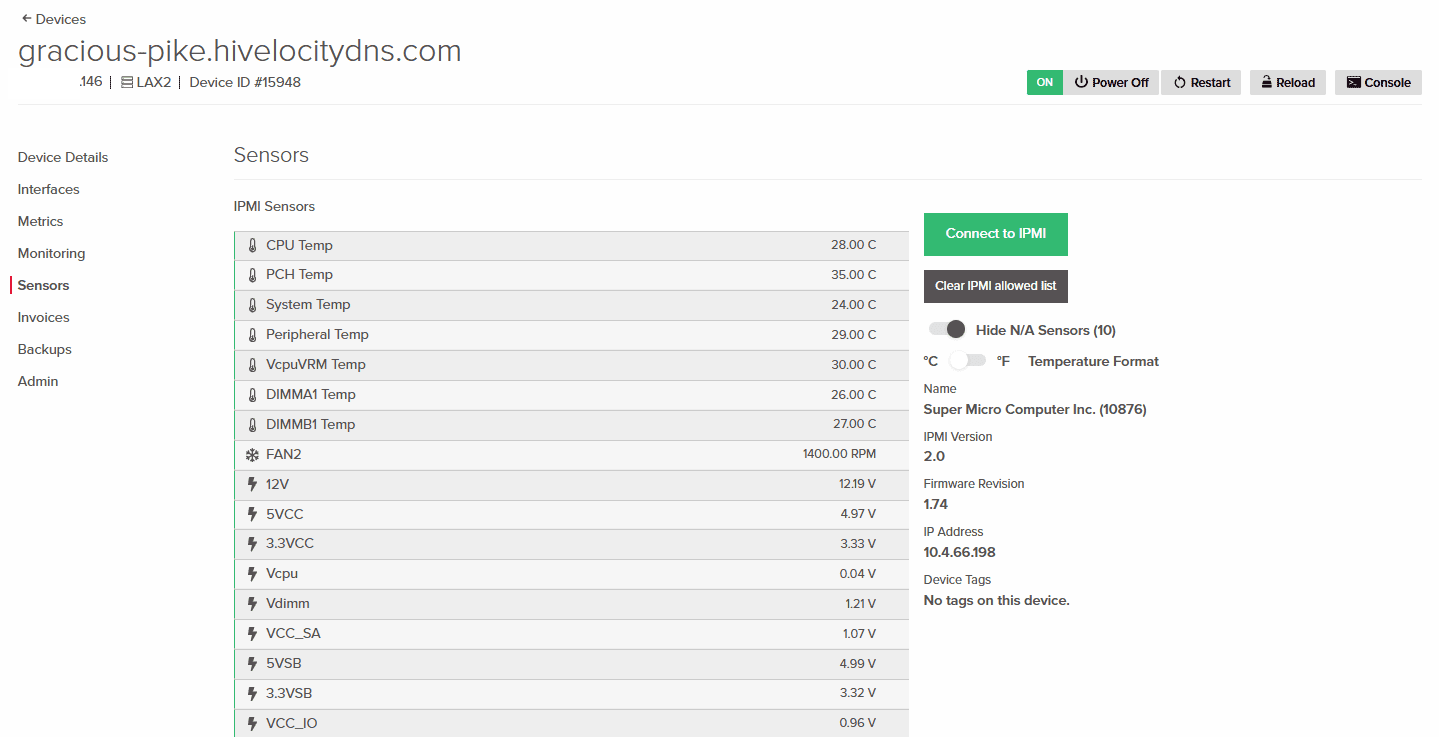Screen dimensions: 1439x737
Task: Click the thermometer icon beside DIMMB1 Temp
Action: [252, 425]
